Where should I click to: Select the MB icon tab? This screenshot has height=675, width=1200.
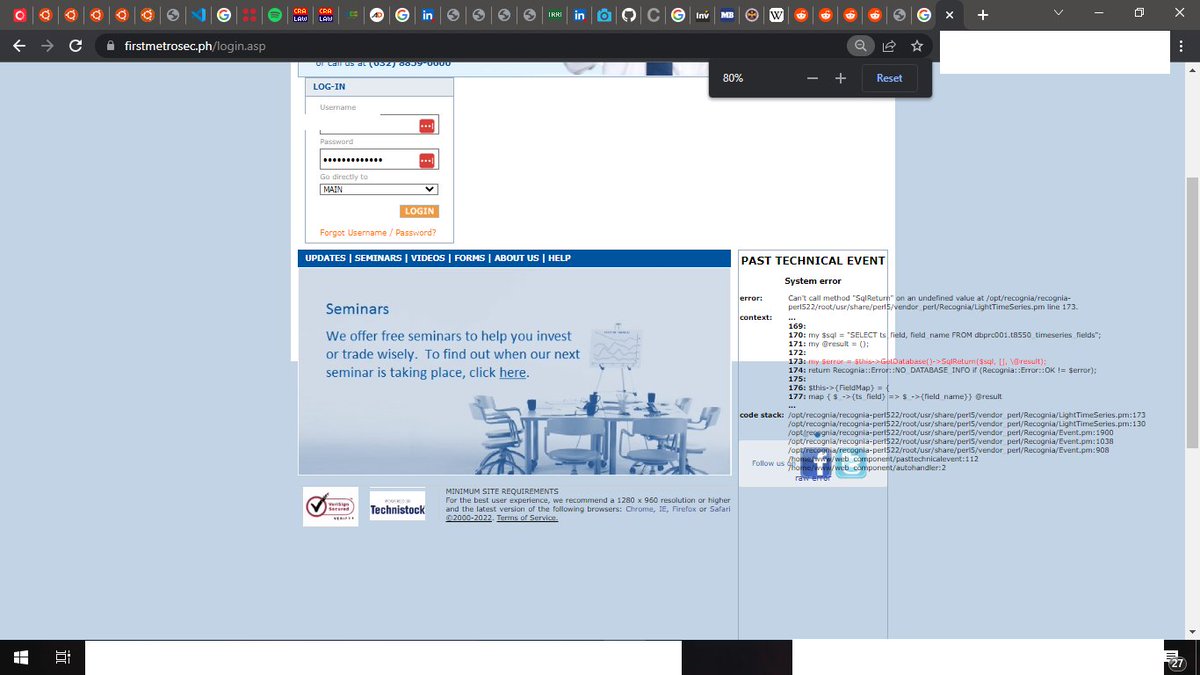point(728,15)
